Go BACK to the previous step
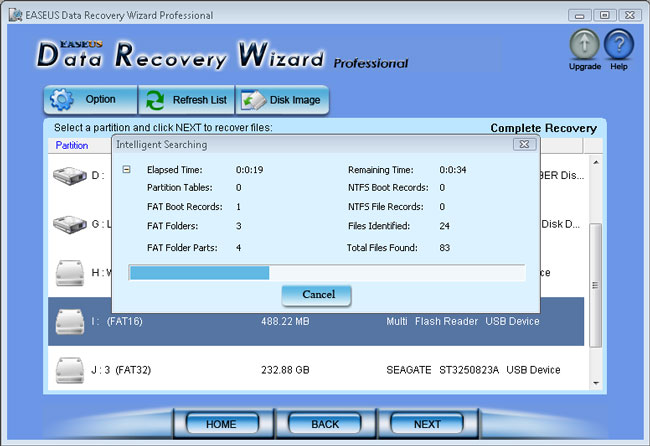Viewport: 650px width, 446px height. click(325, 424)
